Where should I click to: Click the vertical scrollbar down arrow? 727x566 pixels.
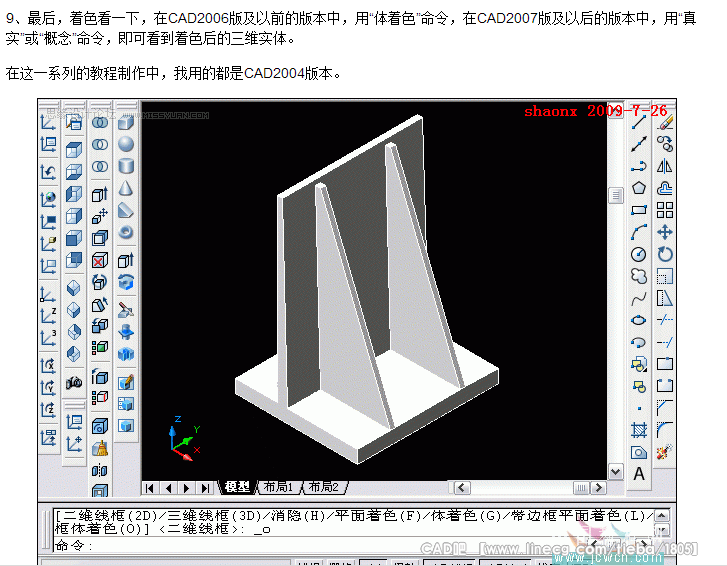(x=615, y=472)
